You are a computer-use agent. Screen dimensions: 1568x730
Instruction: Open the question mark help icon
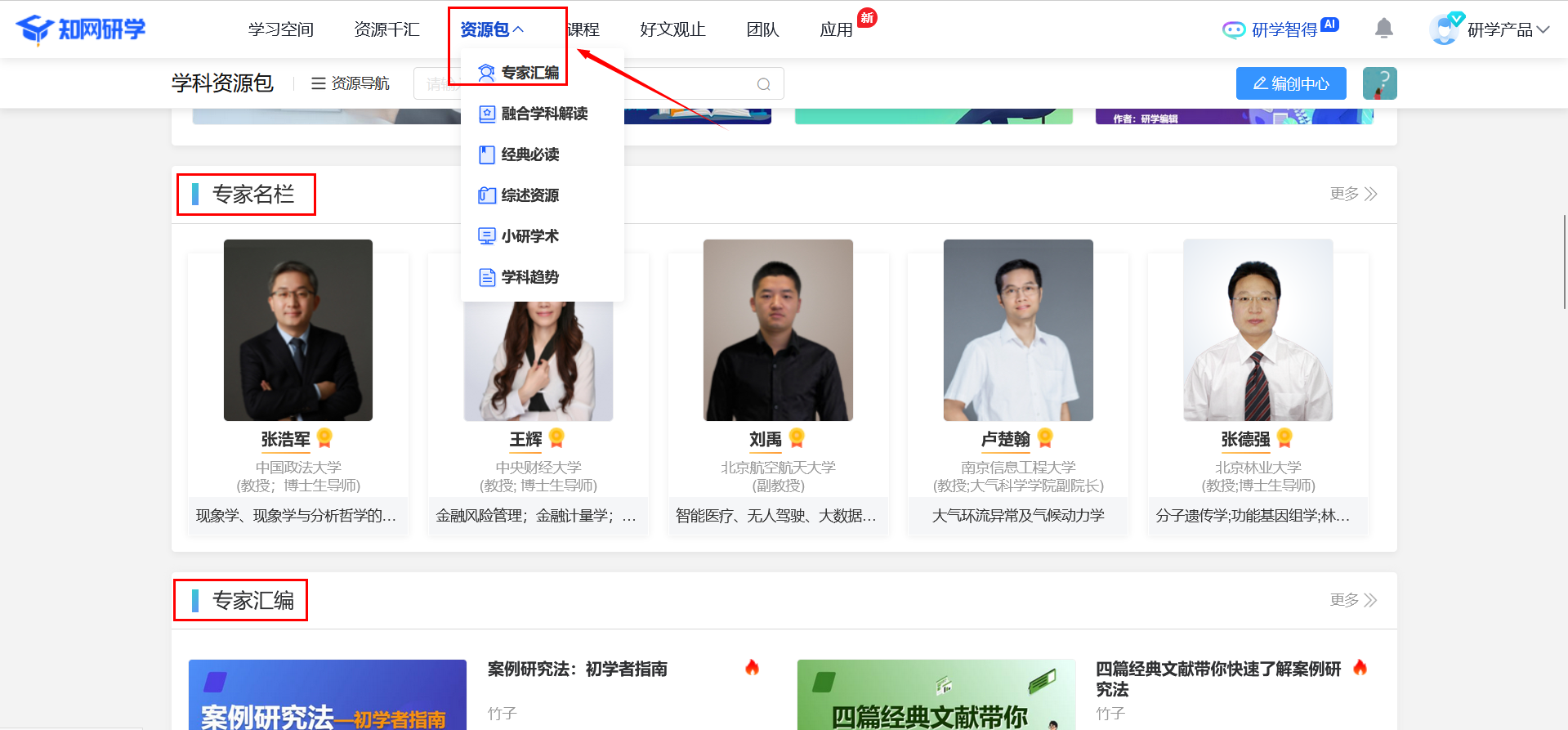click(1379, 83)
